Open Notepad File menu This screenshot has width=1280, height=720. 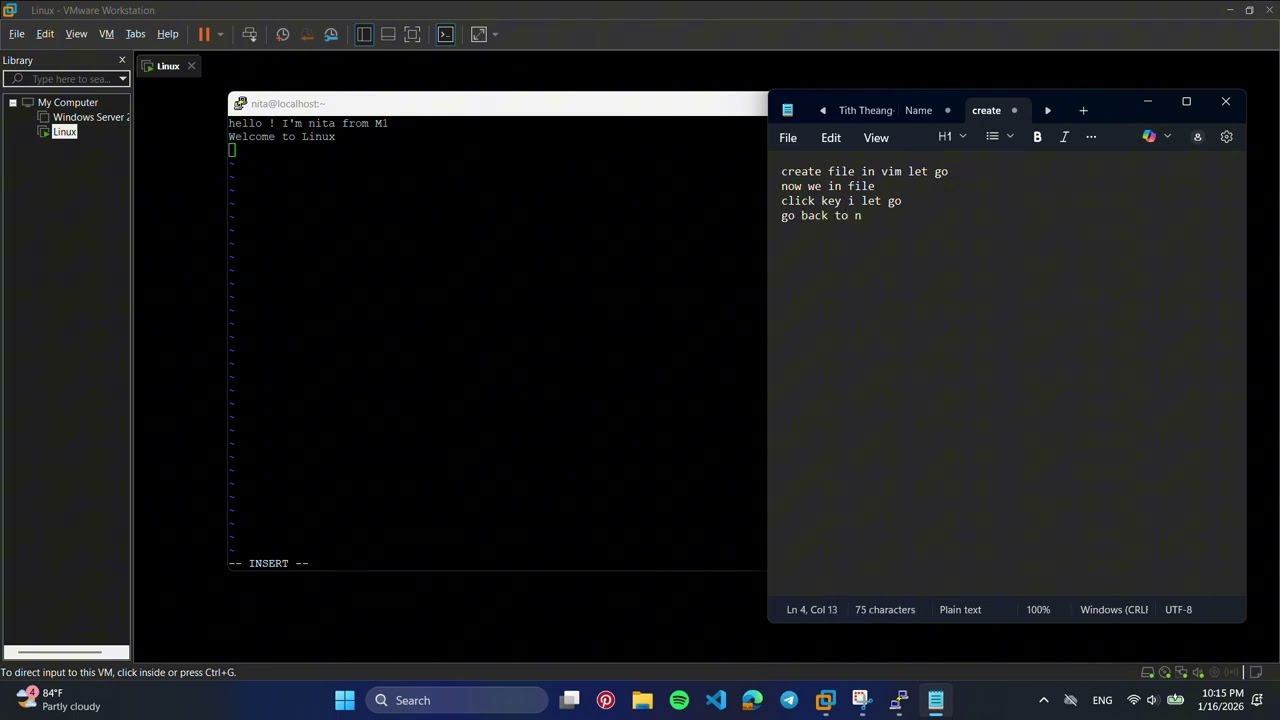788,137
